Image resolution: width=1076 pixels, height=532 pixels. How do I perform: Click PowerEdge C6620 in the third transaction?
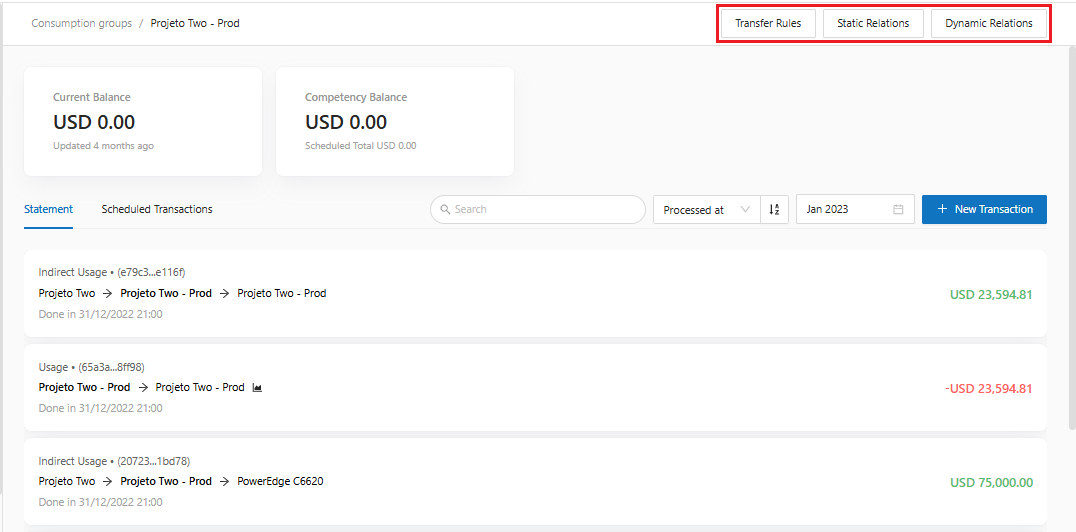point(280,481)
